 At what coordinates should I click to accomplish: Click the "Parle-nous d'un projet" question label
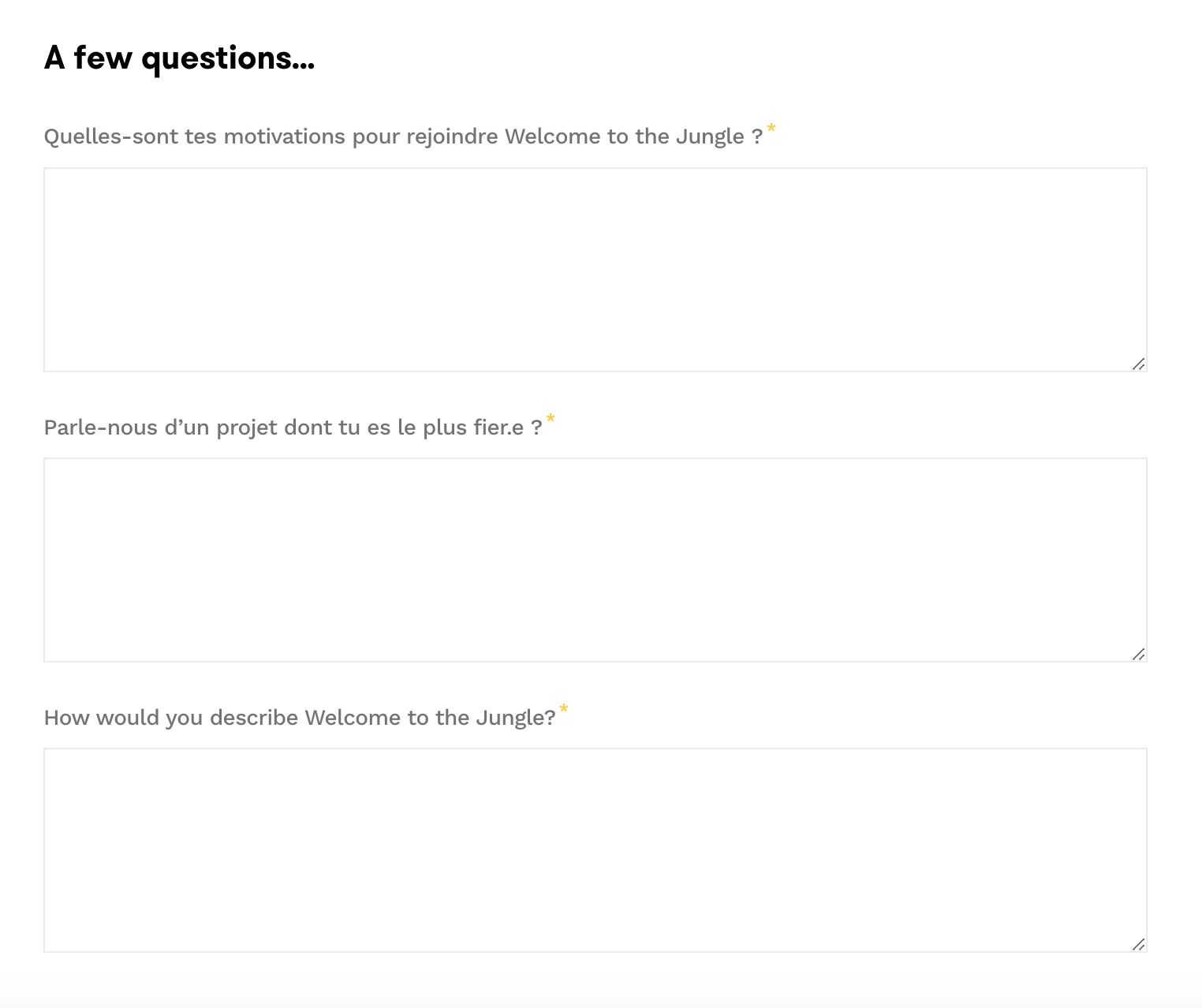(x=293, y=427)
